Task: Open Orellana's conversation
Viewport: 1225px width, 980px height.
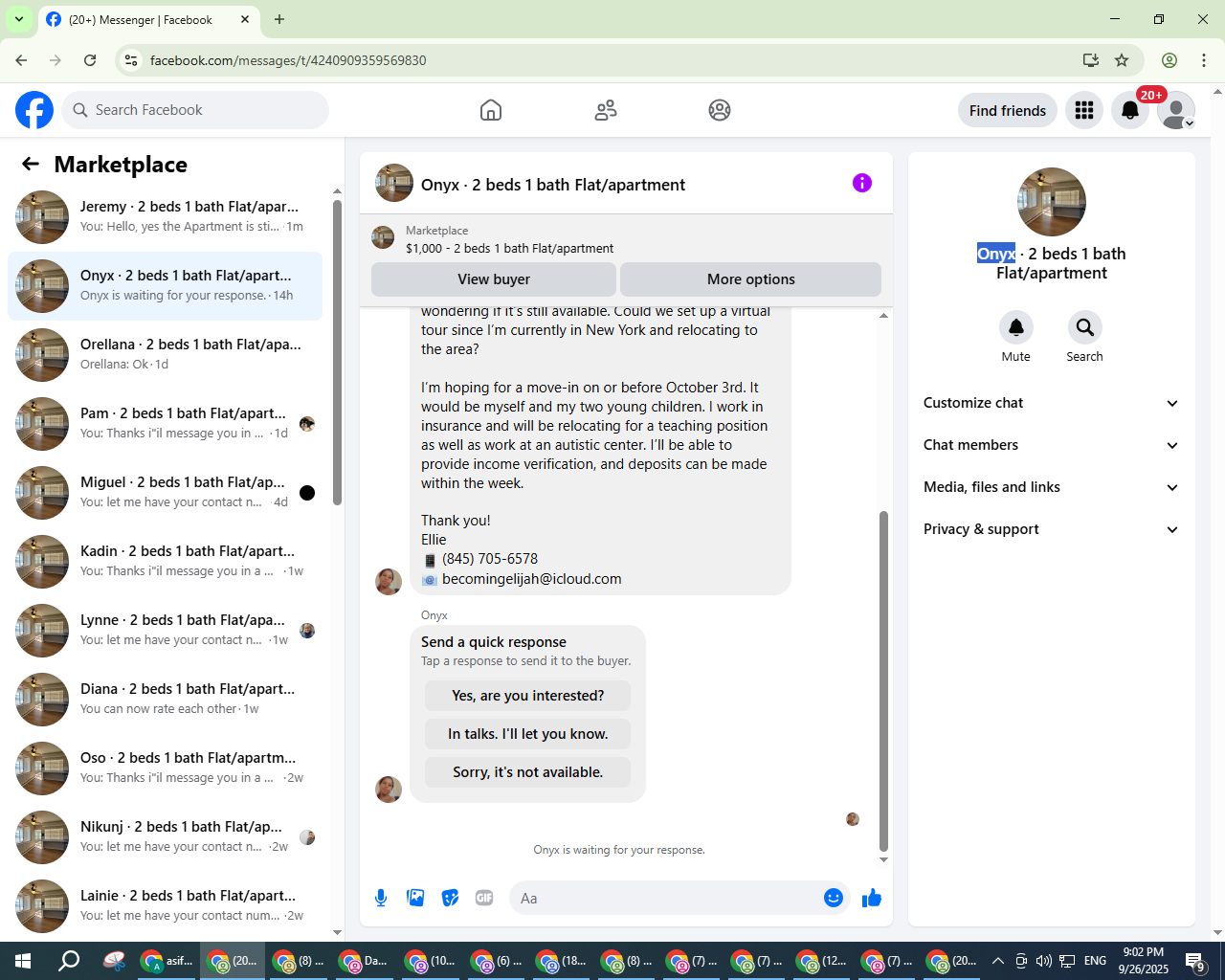Action: coord(165,355)
